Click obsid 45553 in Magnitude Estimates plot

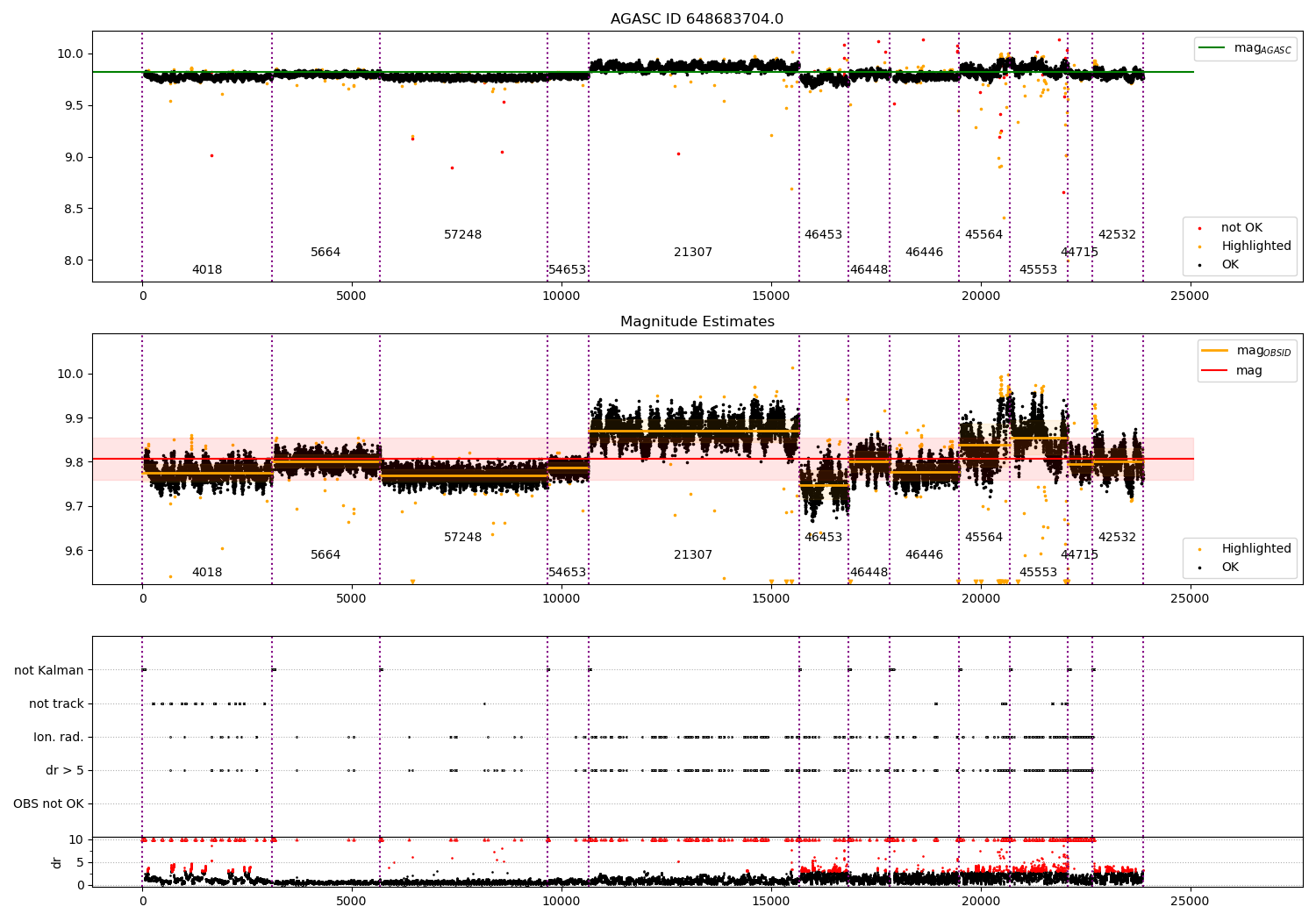1038,573
